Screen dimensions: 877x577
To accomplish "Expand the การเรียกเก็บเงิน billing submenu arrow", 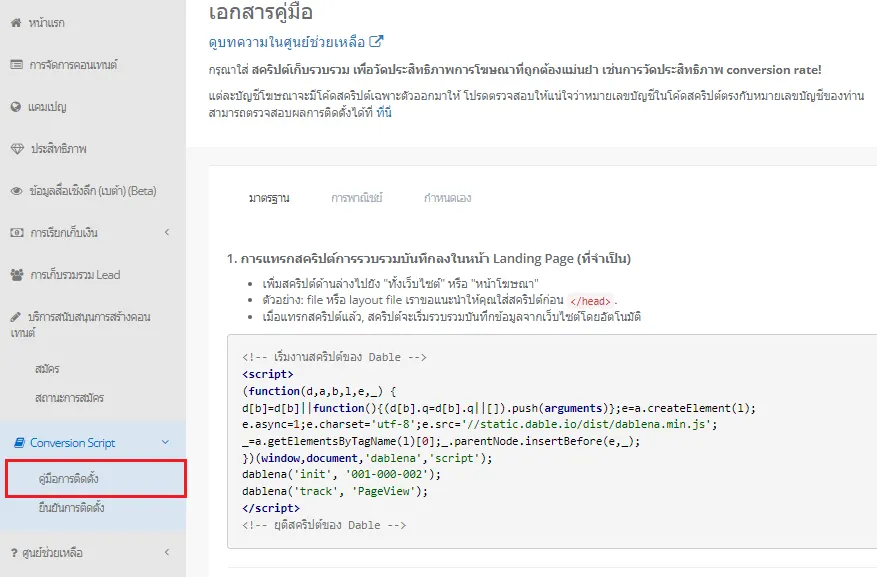I will (167, 232).
